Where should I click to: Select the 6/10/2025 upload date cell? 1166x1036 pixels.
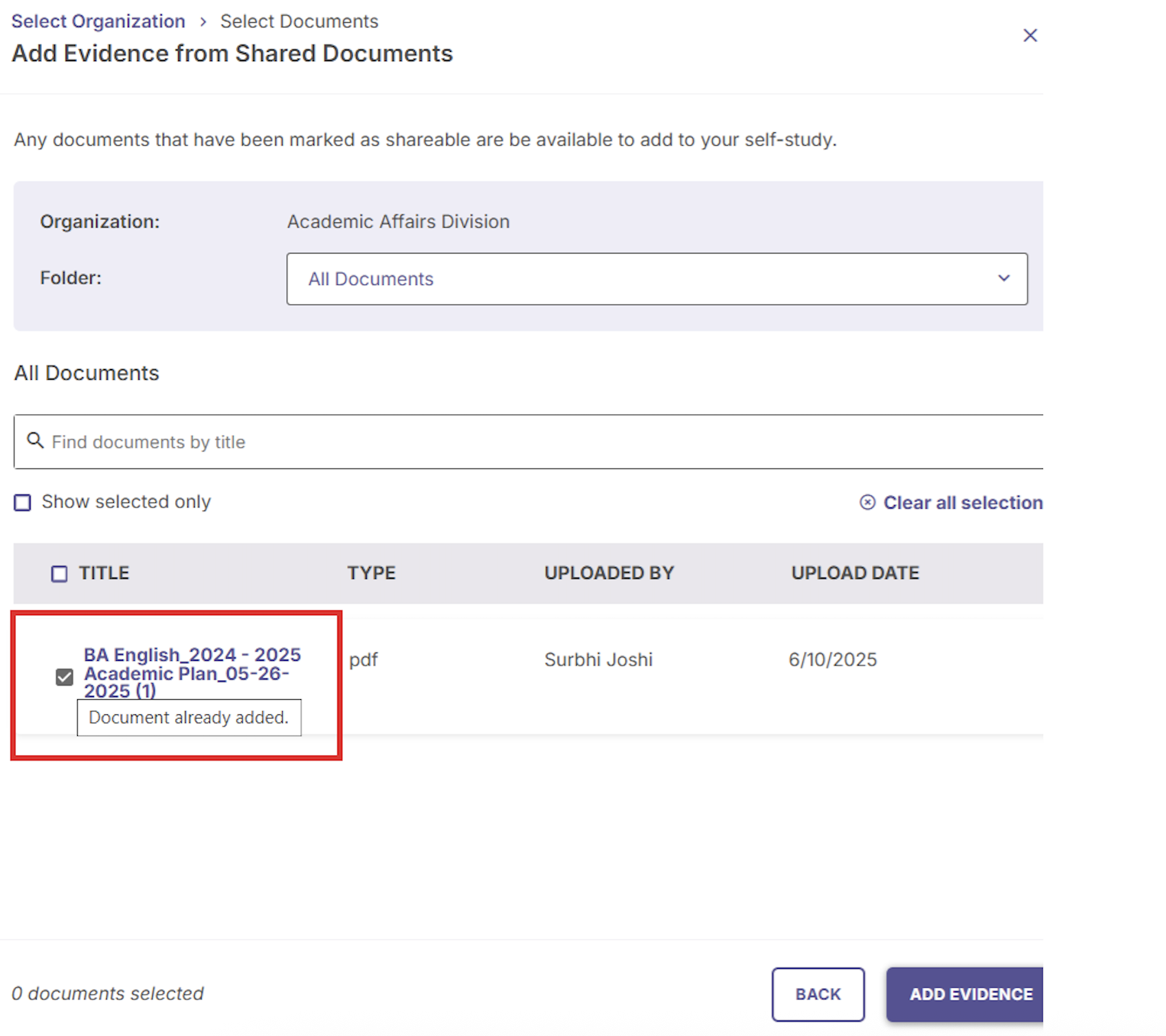833,659
